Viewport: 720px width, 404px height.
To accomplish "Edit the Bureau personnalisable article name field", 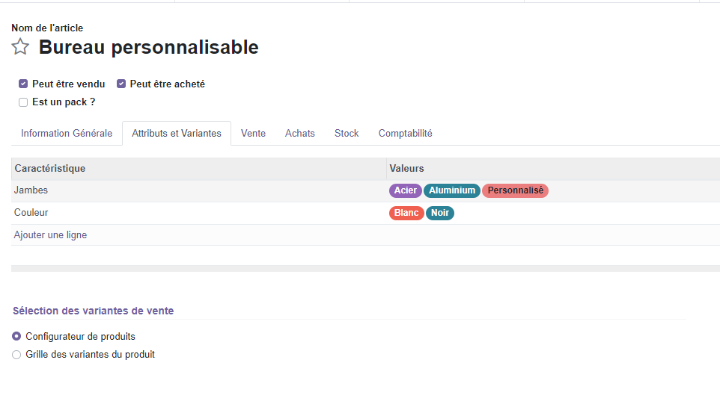I will click(148, 47).
